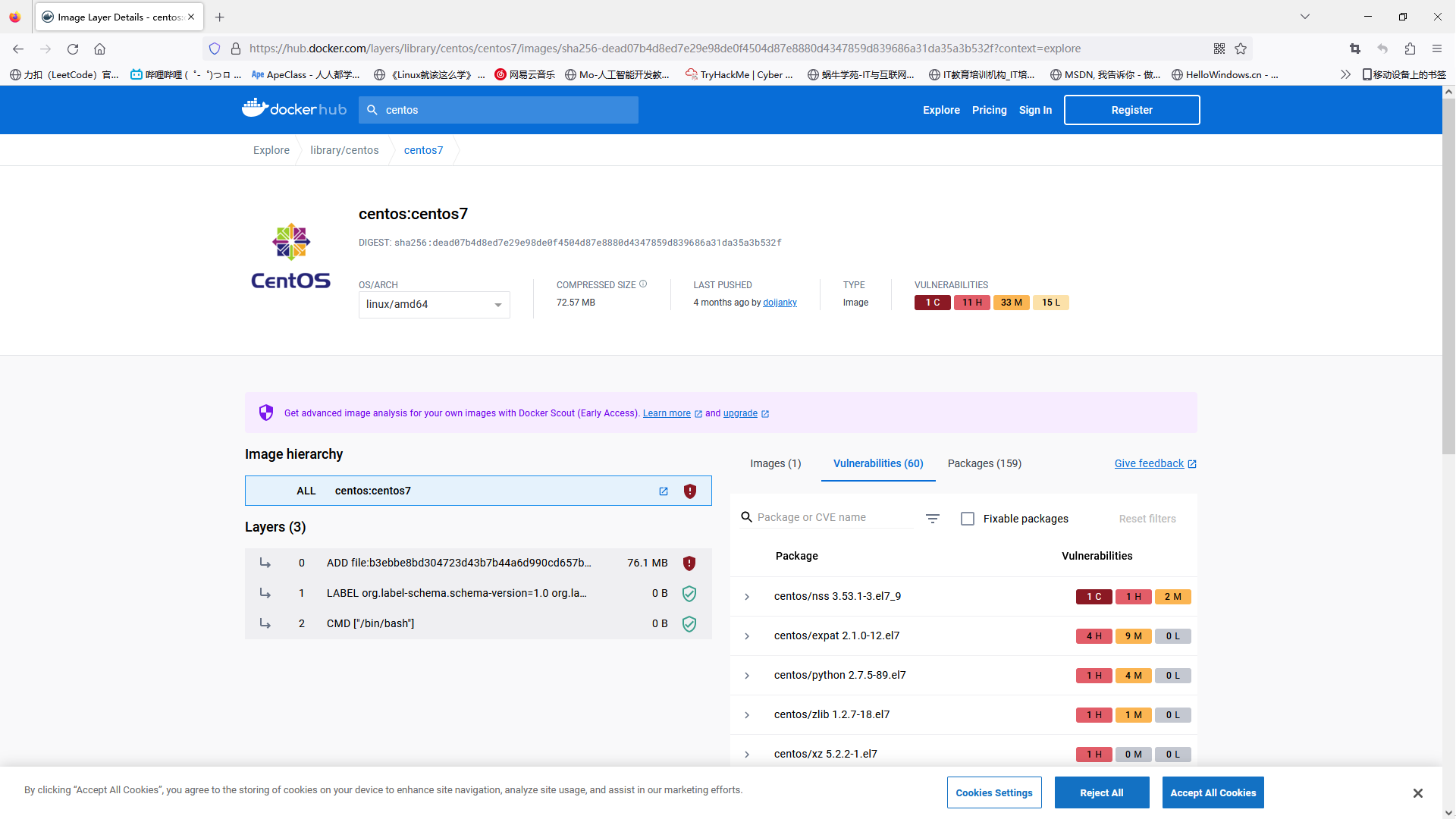Go back with the browser back arrow
Viewport: 1456px width, 819px height.
(x=18, y=49)
